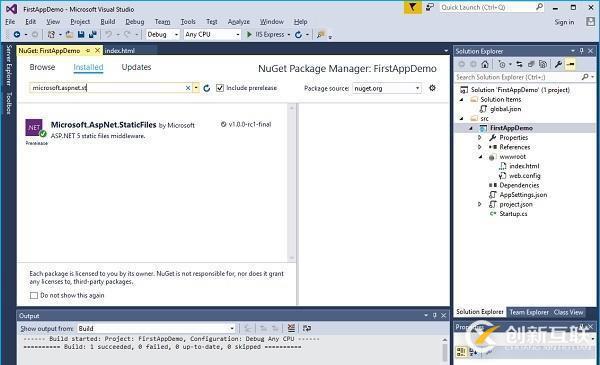Click the Categorized icon in Properties panel
Screen dimensions: 600x365
click(461, 352)
